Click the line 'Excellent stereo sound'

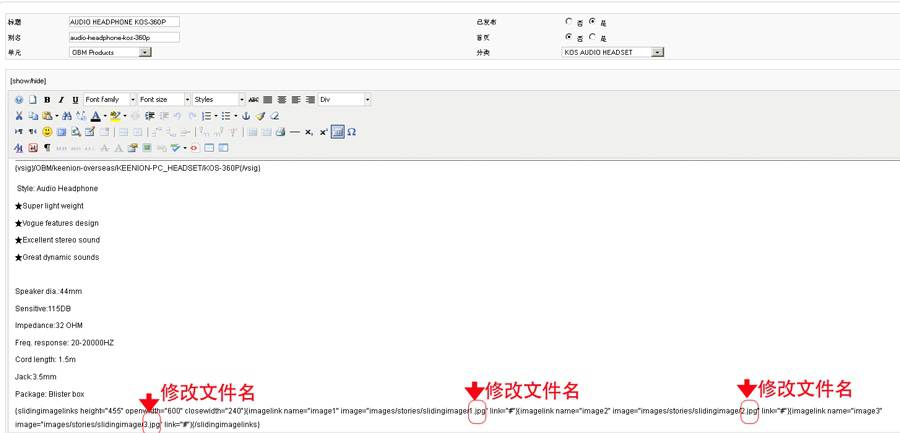[57, 240]
